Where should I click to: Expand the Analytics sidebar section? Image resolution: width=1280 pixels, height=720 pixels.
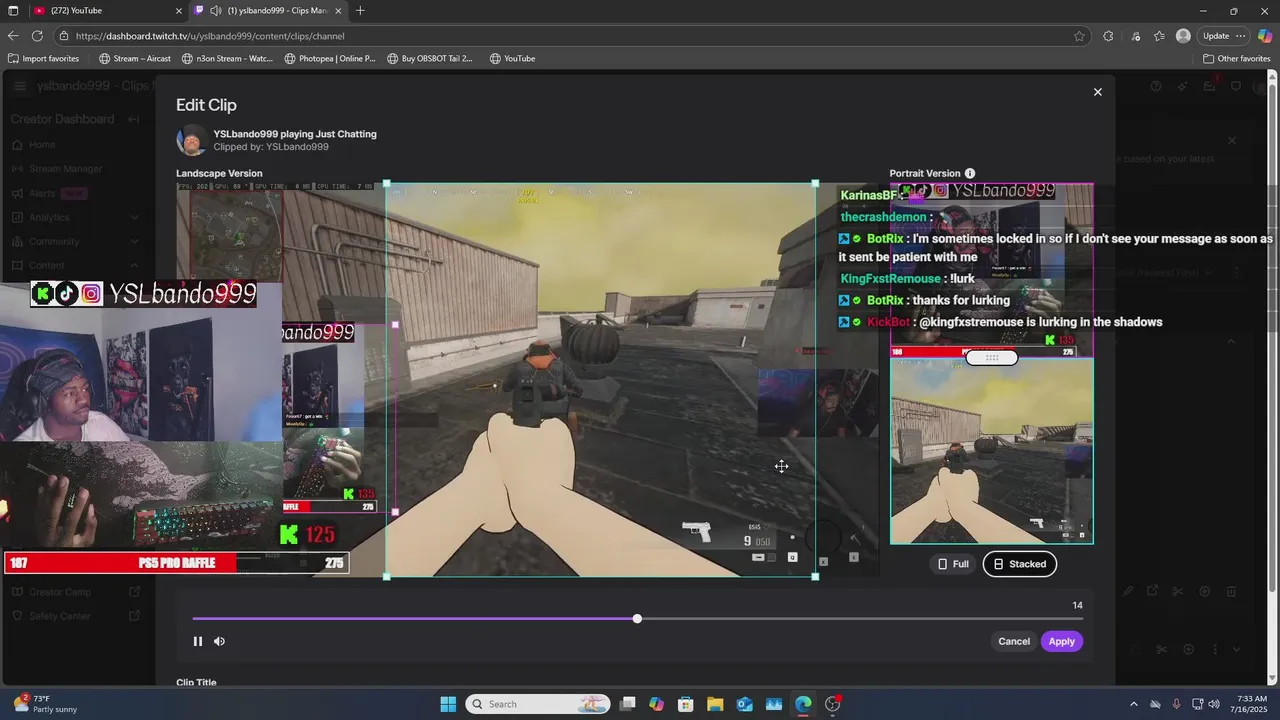(134, 218)
